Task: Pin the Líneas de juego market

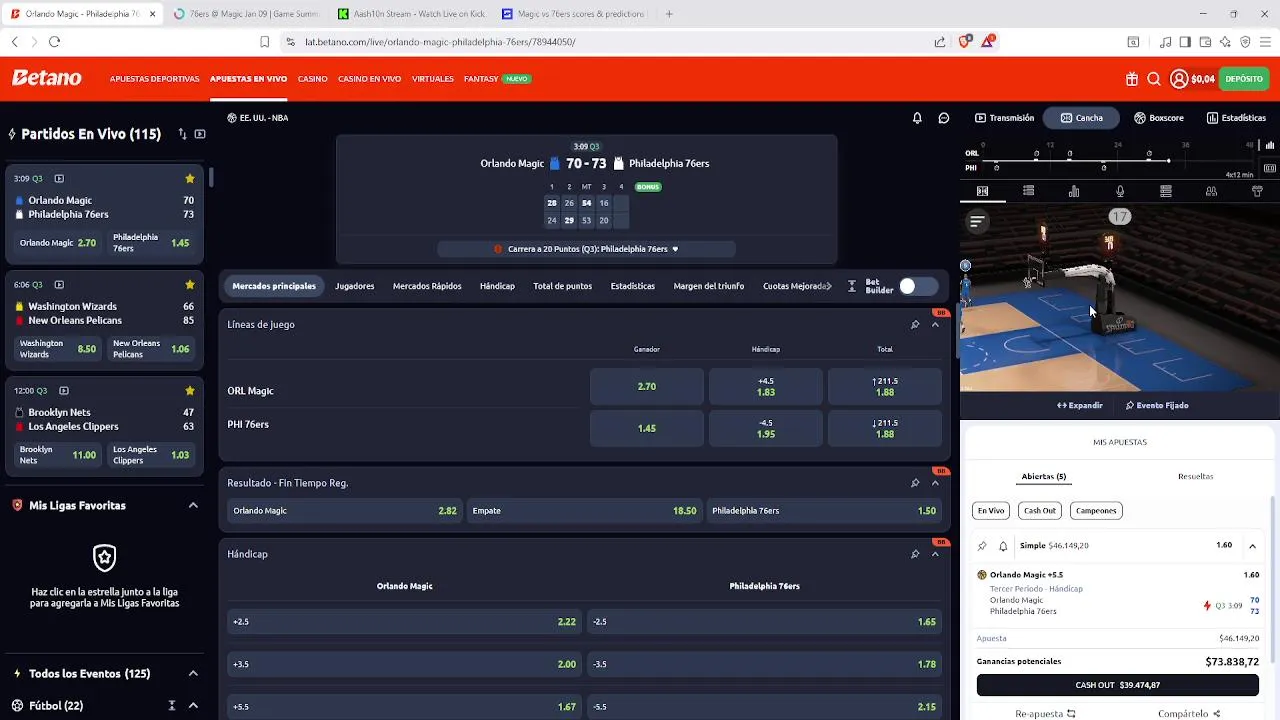Action: (x=915, y=324)
